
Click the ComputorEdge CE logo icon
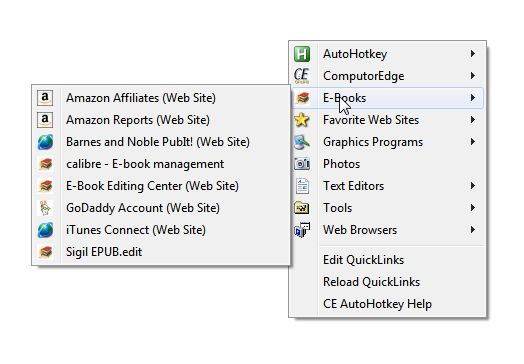coord(301,76)
